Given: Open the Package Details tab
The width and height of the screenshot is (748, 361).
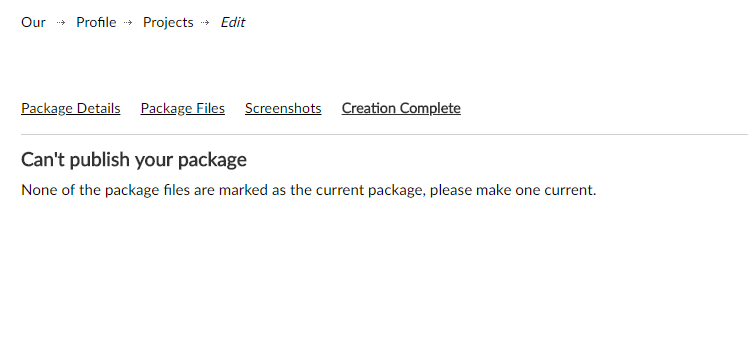Looking at the screenshot, I should (71, 108).
